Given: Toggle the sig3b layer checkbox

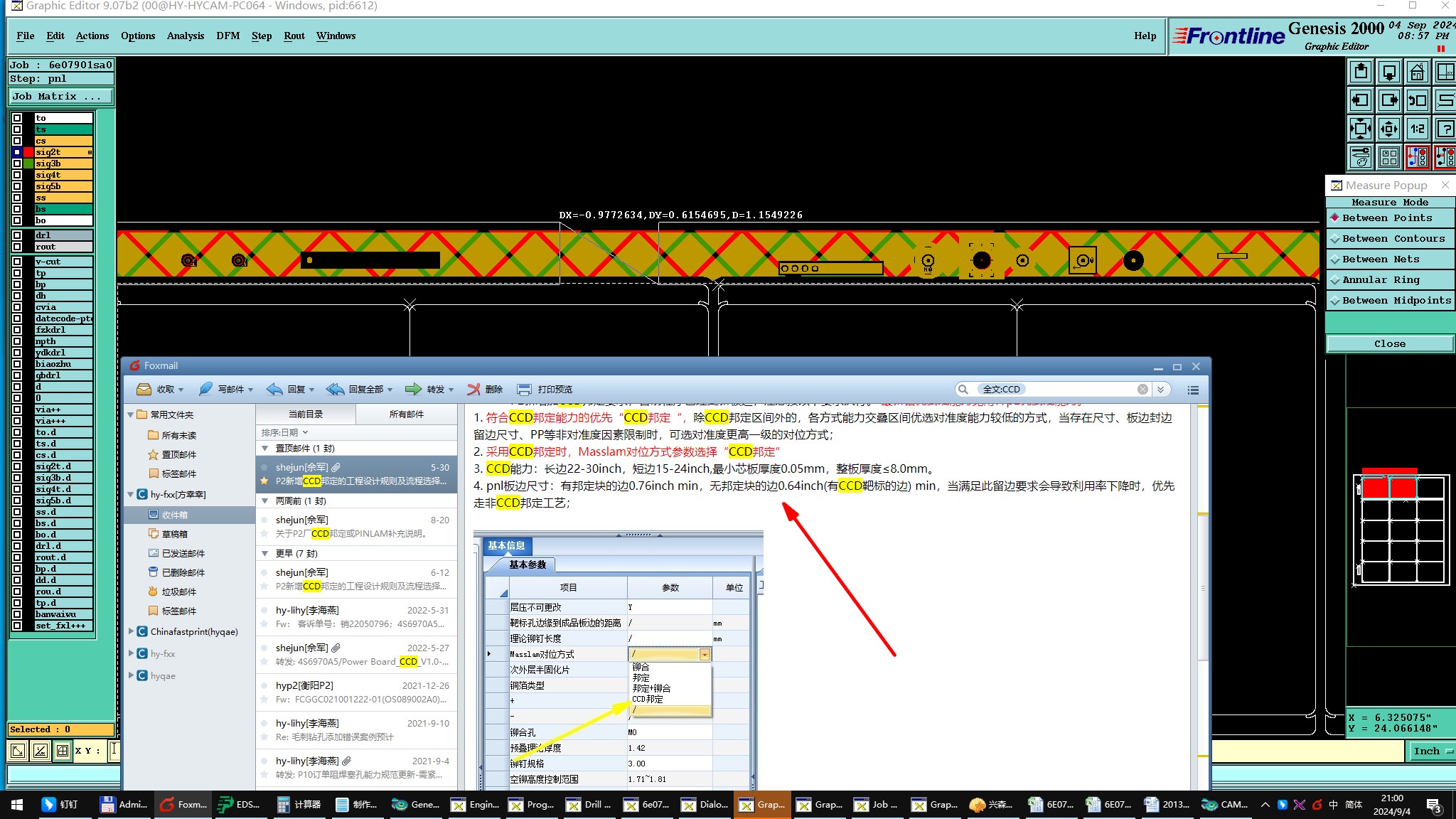Looking at the screenshot, I should point(17,164).
